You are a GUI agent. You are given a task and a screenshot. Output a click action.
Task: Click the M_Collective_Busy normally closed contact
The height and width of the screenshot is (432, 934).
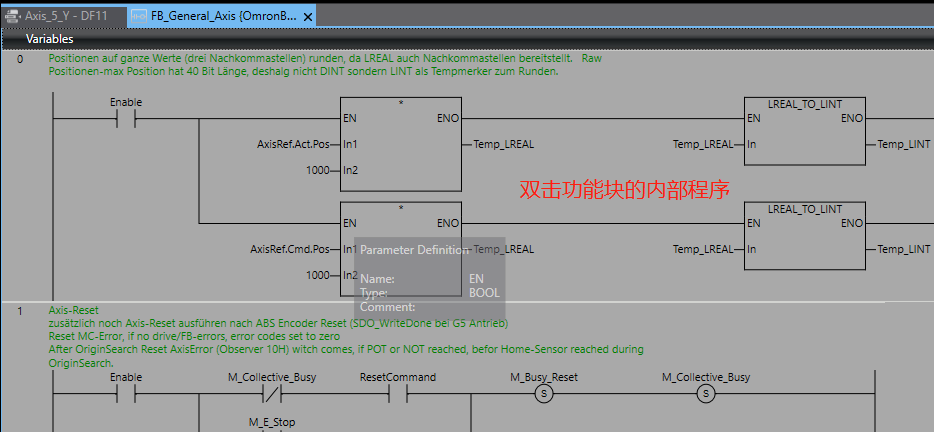[x=266, y=394]
